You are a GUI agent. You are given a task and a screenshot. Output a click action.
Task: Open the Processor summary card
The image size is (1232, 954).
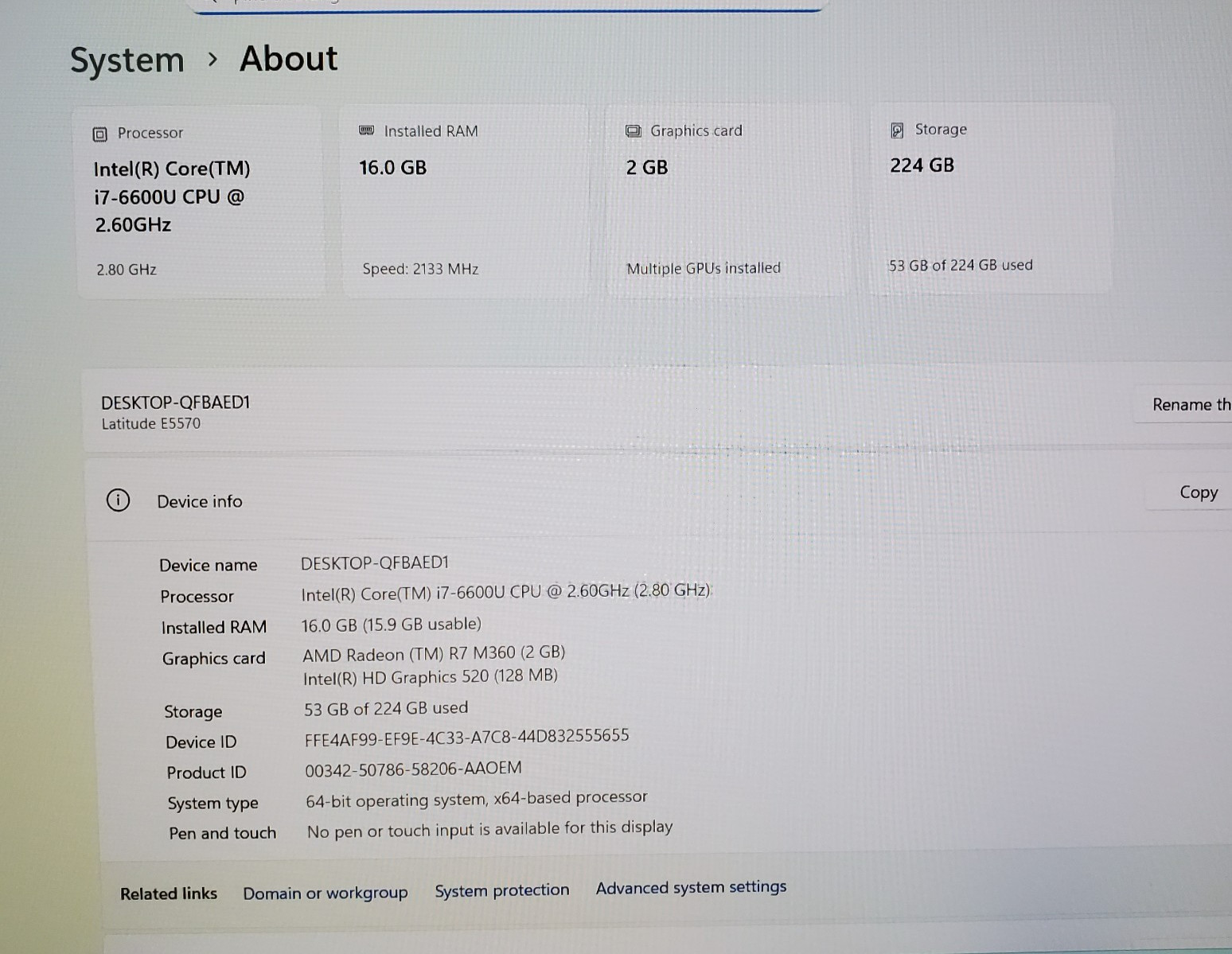click(201, 202)
